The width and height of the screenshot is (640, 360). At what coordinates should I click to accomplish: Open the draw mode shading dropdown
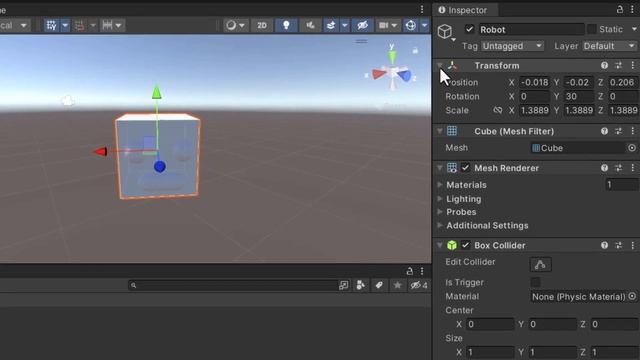click(x=236, y=25)
